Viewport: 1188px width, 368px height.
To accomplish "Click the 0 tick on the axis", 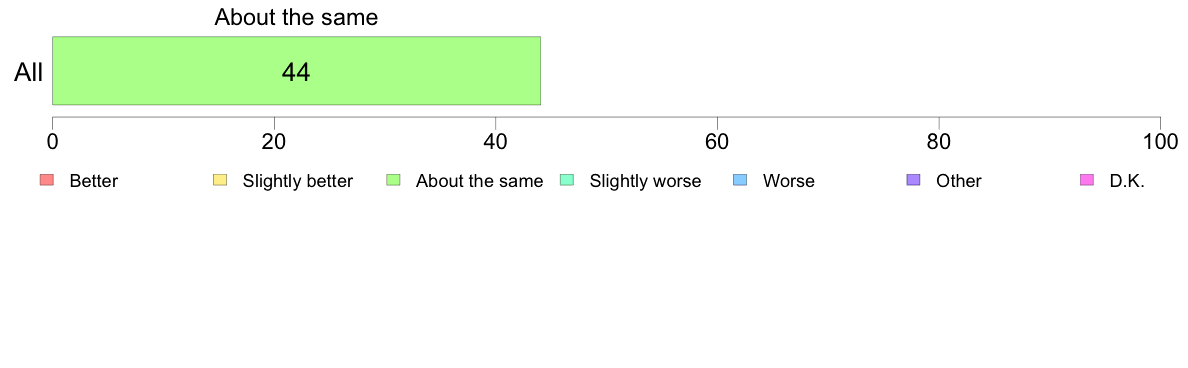I will pyautogui.click(x=52, y=142).
